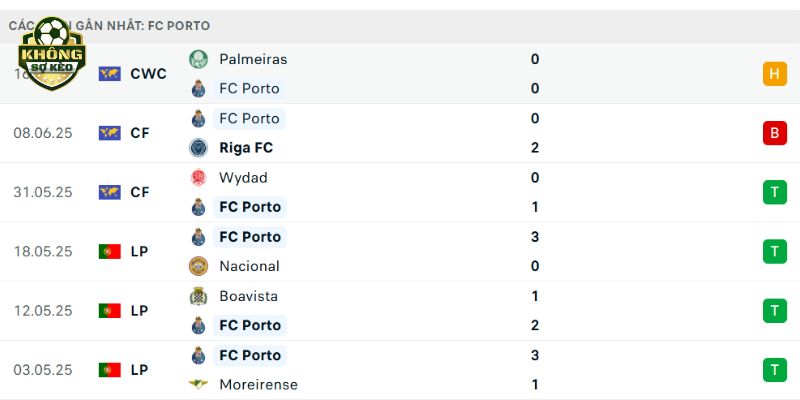
Task: Click the orange H draw result badge
Action: point(774,73)
